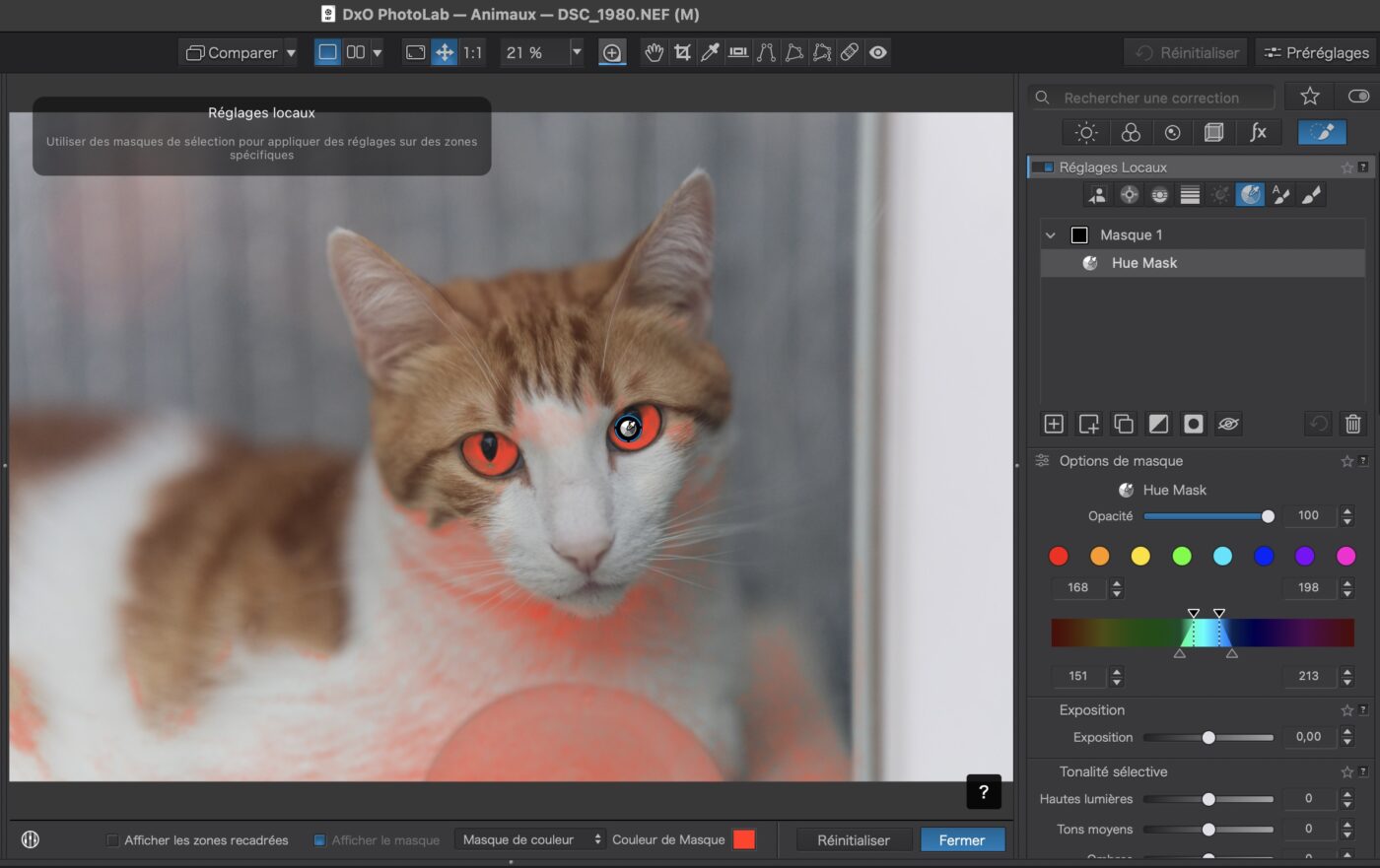This screenshot has height=868, width=1380.
Task: Invert the mask using the invert icon
Action: tap(1158, 424)
